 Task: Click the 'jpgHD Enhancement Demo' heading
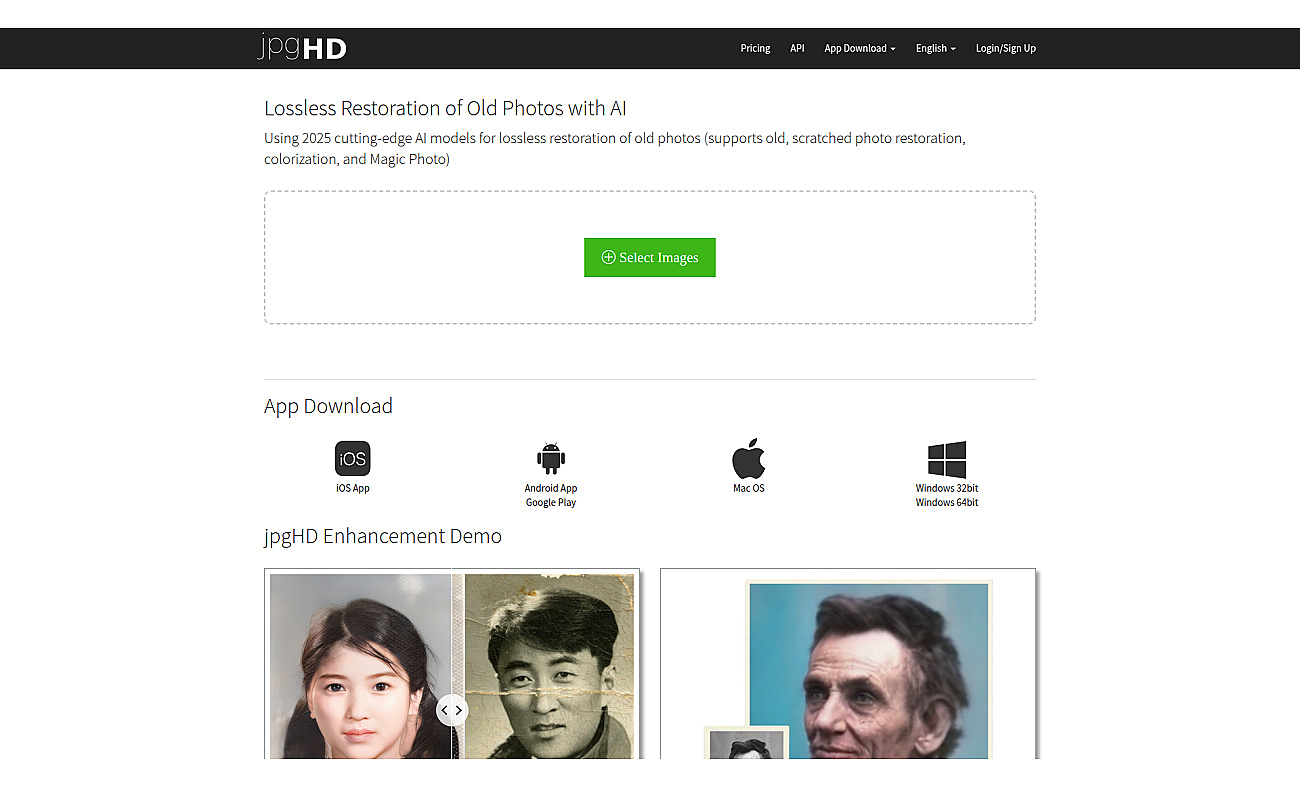(x=383, y=536)
